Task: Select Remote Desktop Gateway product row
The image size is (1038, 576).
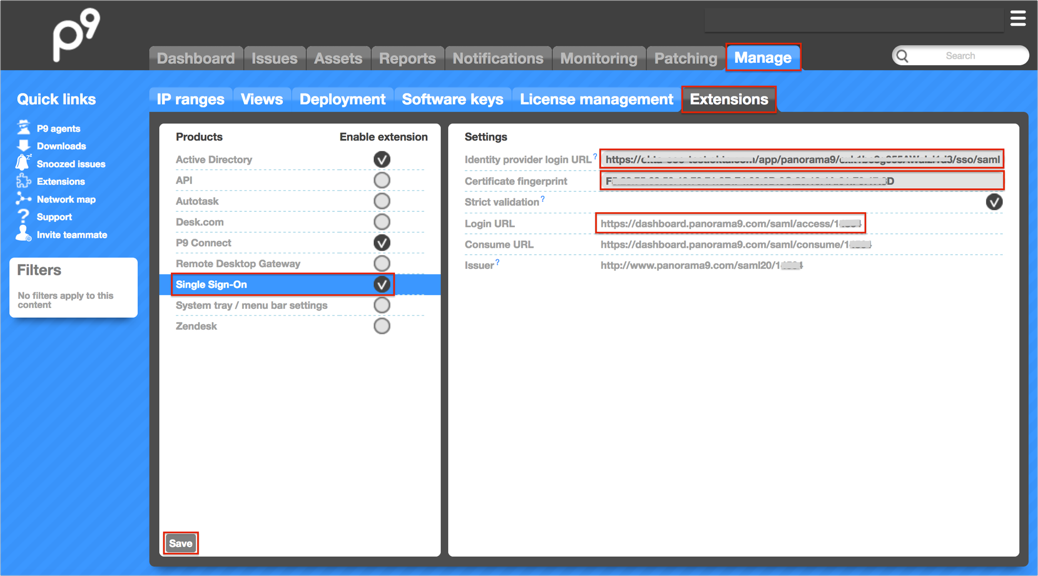Action: point(238,264)
